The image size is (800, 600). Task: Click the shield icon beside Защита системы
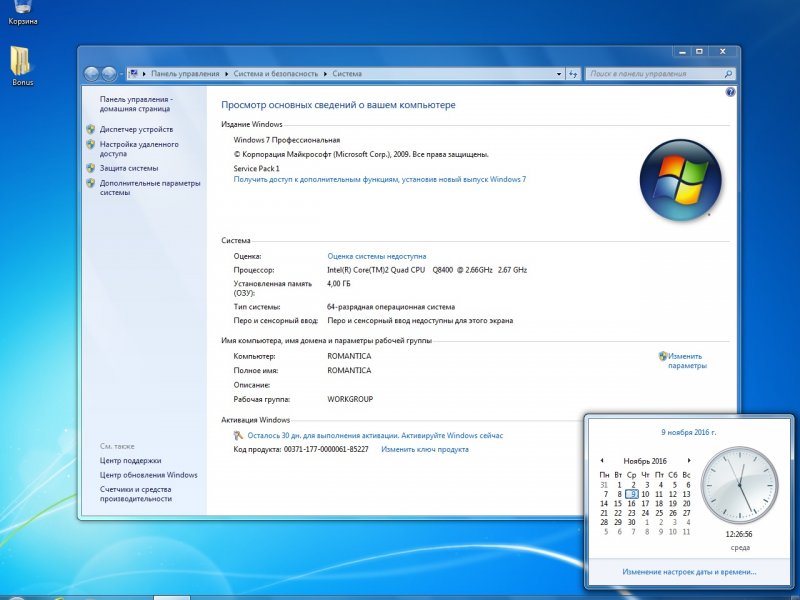(x=91, y=168)
